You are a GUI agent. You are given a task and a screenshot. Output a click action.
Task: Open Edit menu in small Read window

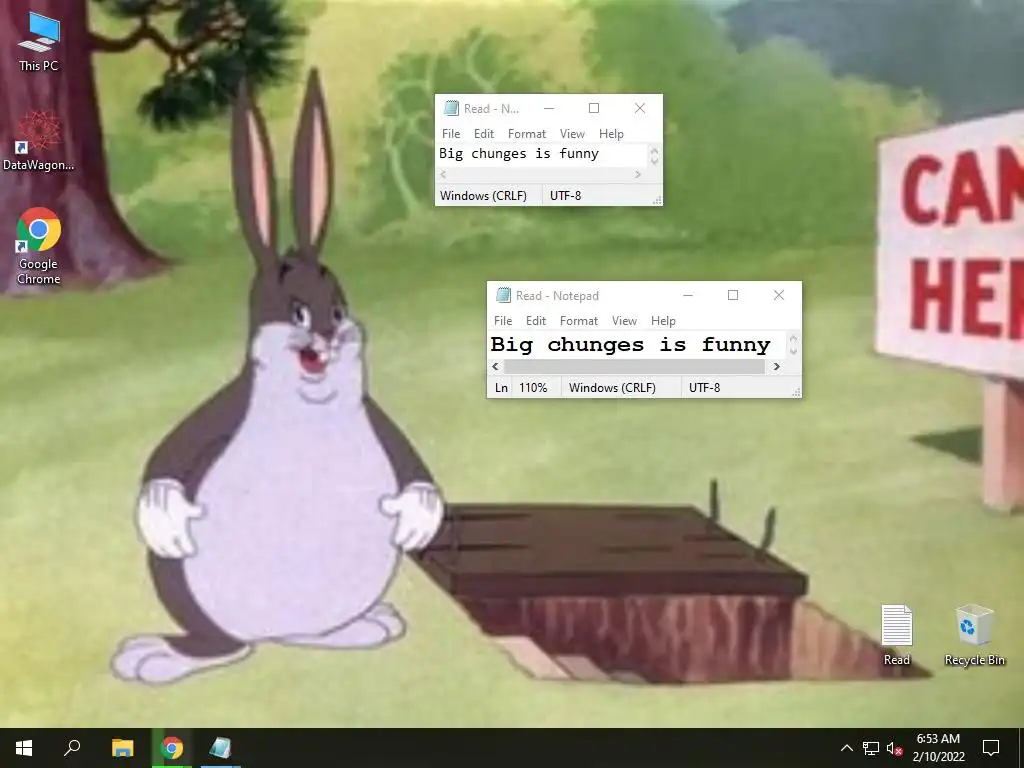pos(484,133)
